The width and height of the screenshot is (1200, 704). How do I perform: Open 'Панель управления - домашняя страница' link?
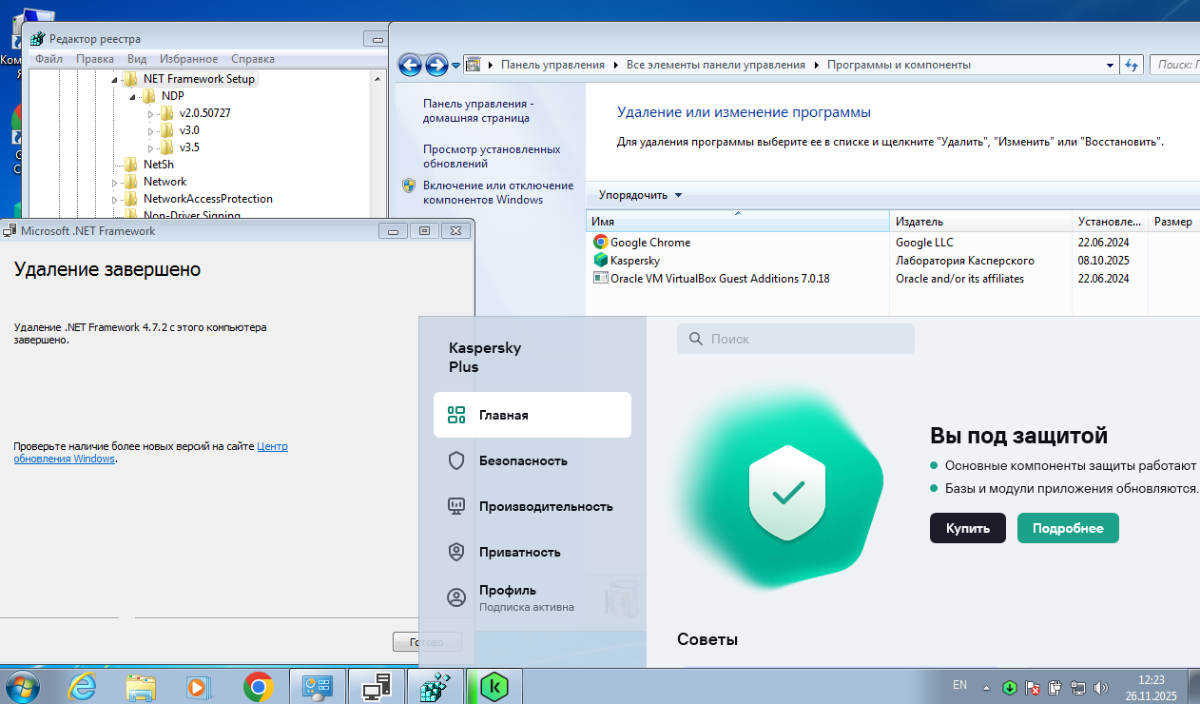point(477,110)
